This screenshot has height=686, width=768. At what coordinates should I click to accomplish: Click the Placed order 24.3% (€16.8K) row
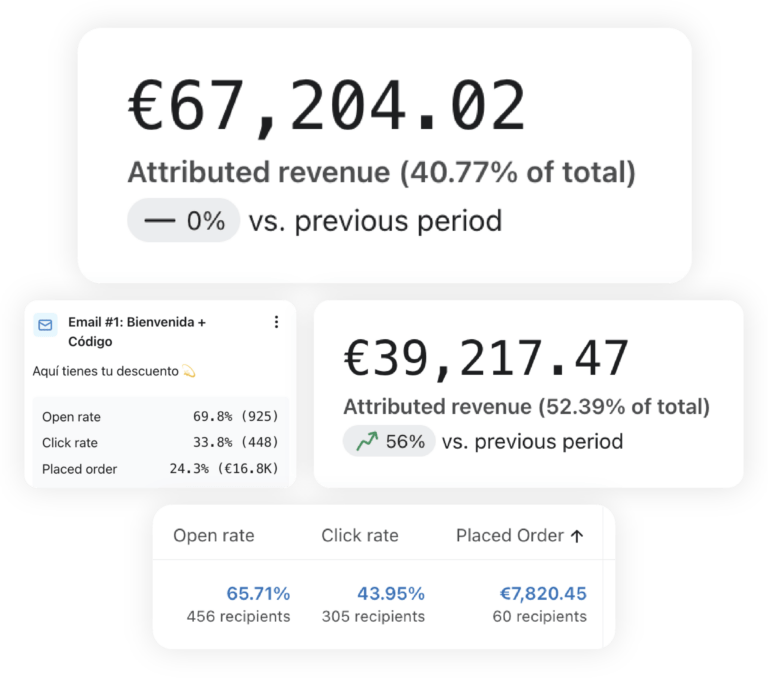click(160, 469)
